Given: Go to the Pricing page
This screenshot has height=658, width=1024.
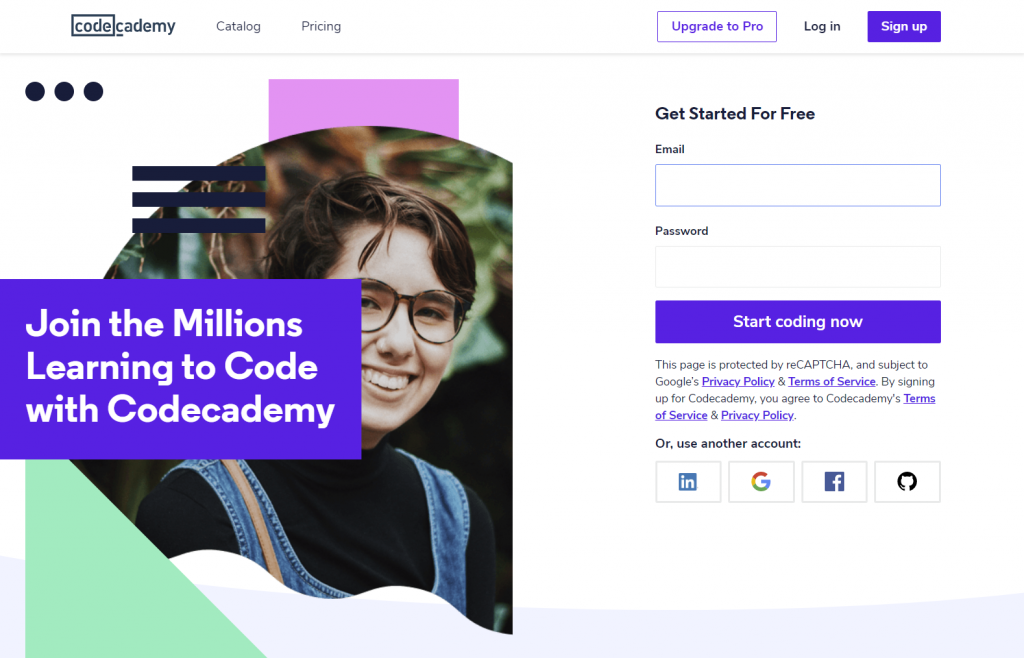Looking at the screenshot, I should pyautogui.click(x=321, y=26).
